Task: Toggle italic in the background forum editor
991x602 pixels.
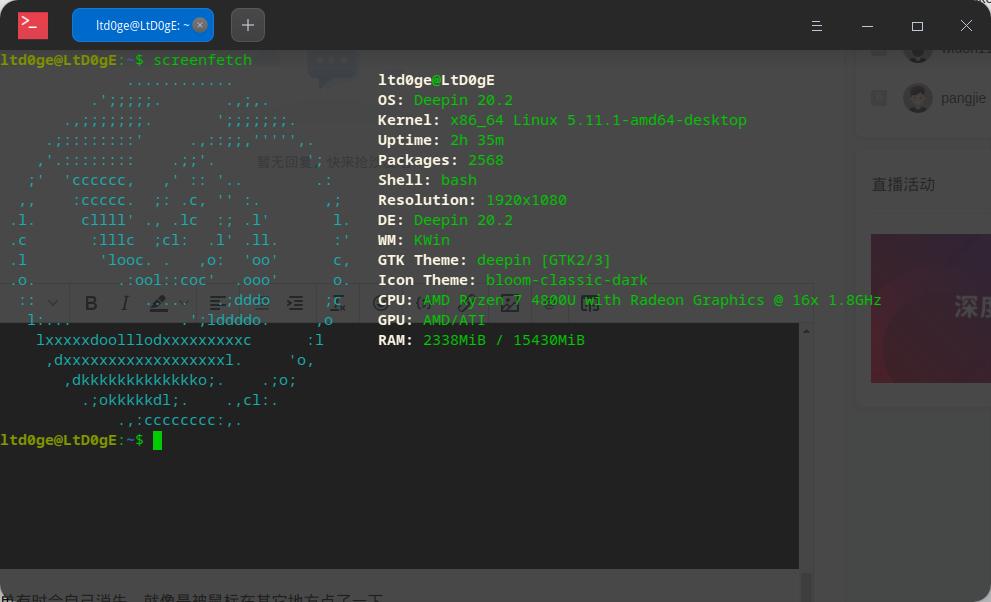Action: 125,303
